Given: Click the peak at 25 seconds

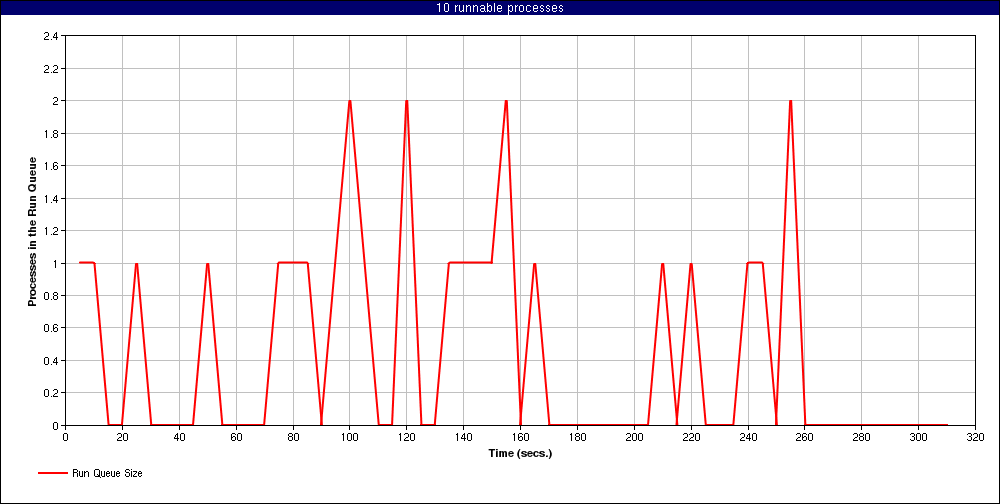Looking at the screenshot, I should coord(136,263).
